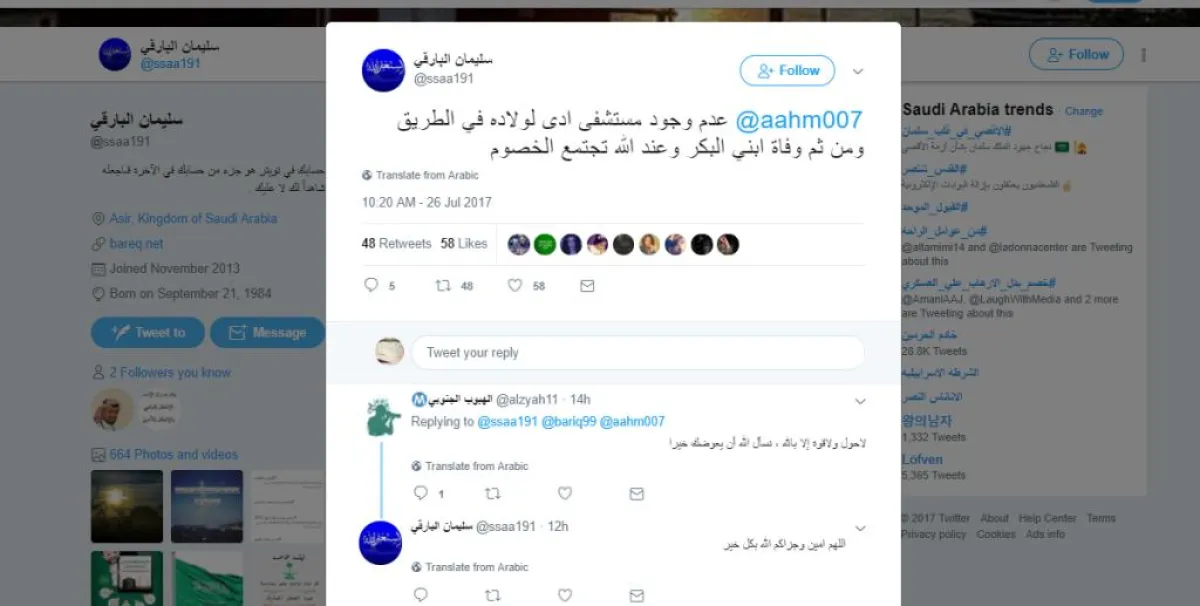Open main tweet options chevron
Screen dimensions: 1200x606
pos(857,71)
